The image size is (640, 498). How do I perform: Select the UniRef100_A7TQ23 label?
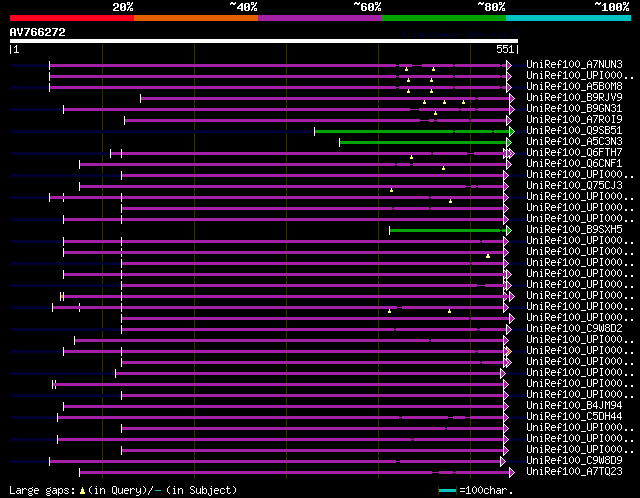click(x=574, y=472)
